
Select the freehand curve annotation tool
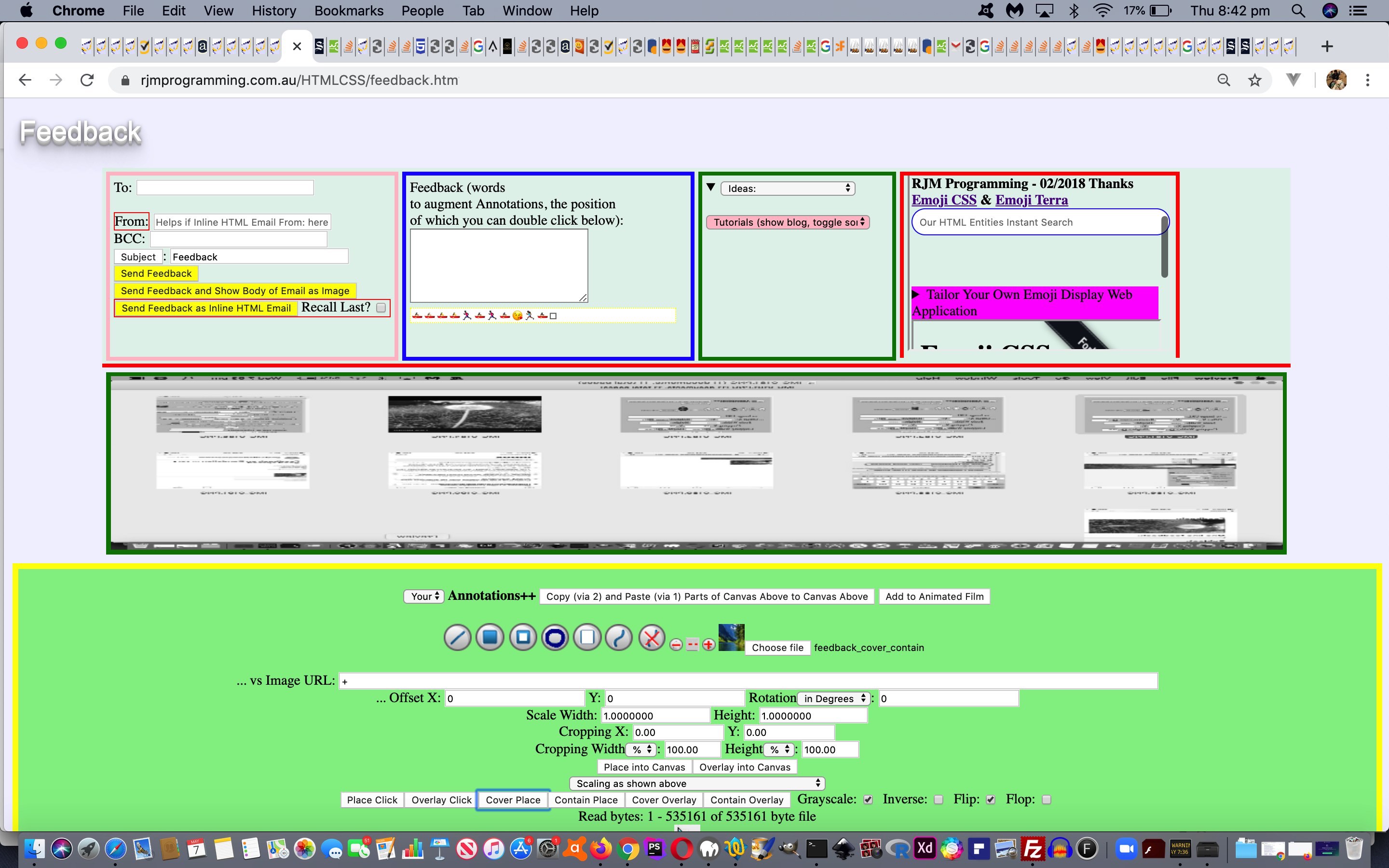(619, 637)
